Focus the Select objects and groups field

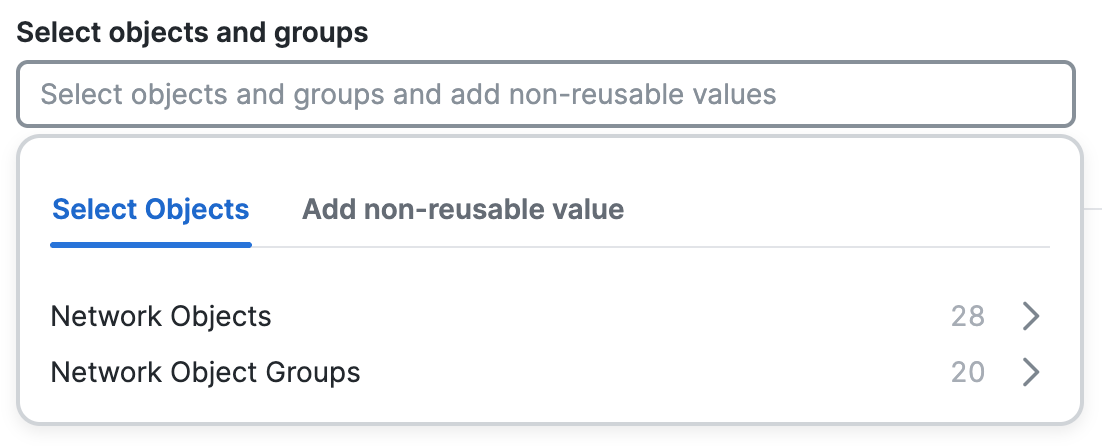(x=545, y=95)
